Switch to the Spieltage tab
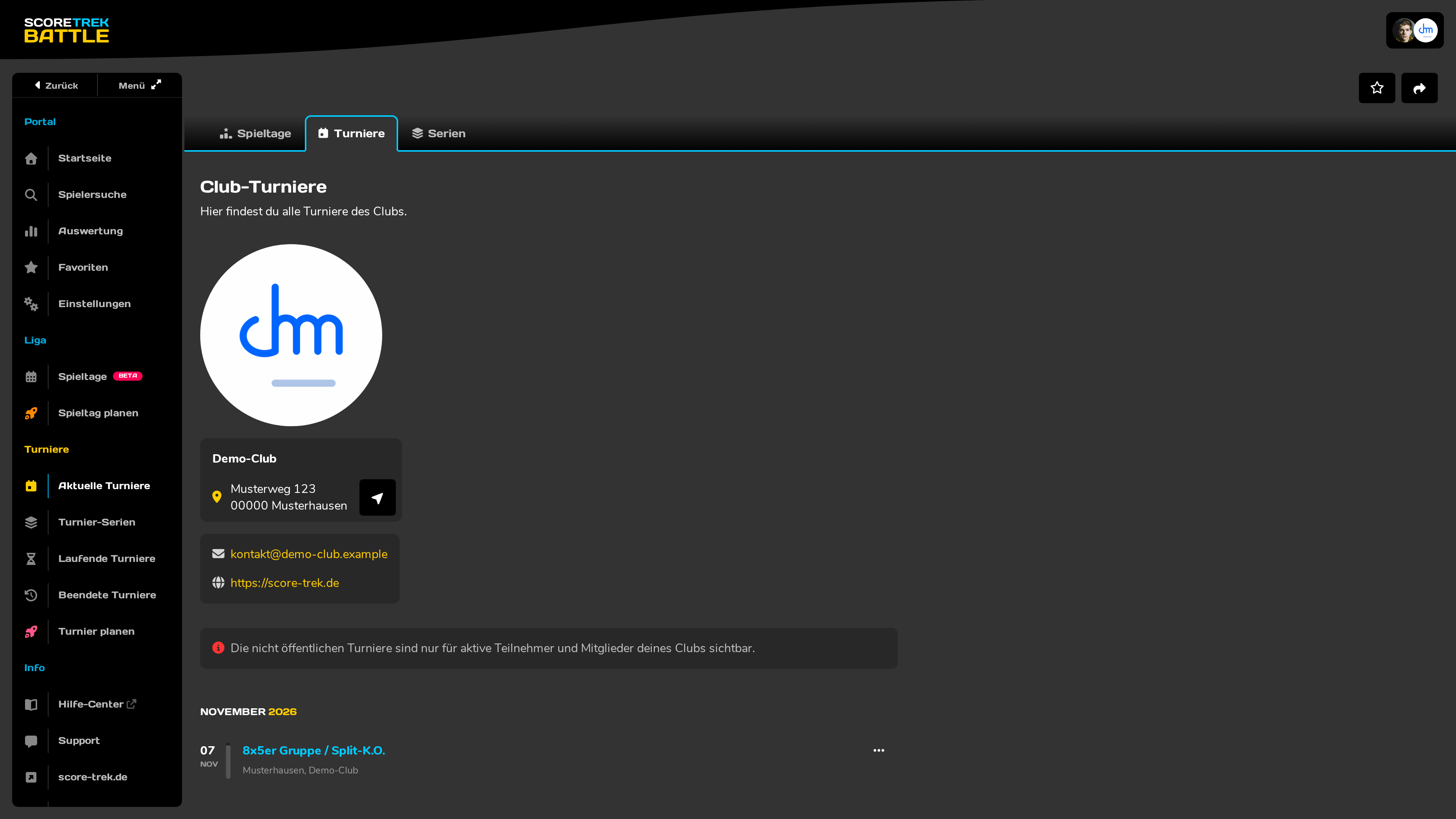This screenshot has width=1456, height=819. (x=256, y=133)
